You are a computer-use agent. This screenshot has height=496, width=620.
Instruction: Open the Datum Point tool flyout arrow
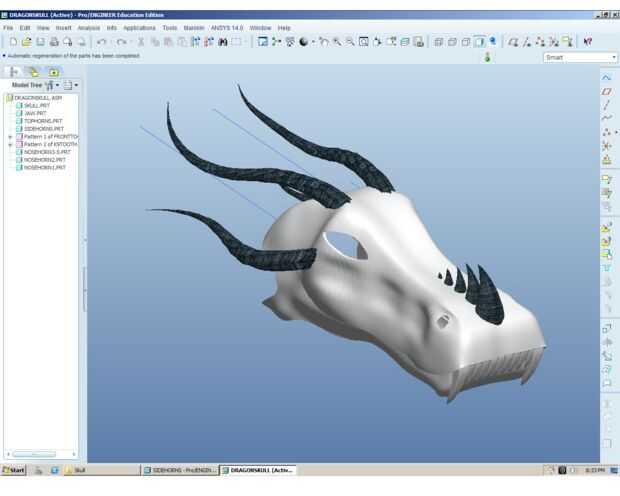pos(615,133)
